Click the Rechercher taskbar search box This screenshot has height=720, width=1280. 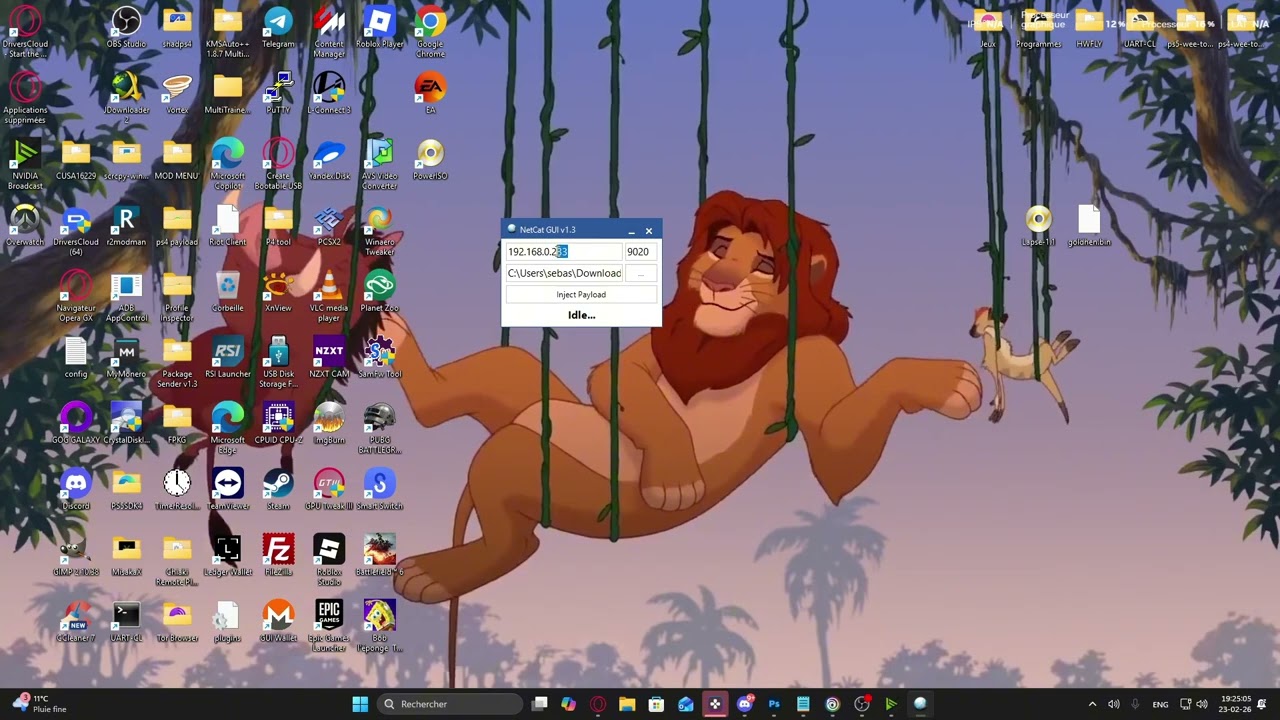[x=450, y=704]
